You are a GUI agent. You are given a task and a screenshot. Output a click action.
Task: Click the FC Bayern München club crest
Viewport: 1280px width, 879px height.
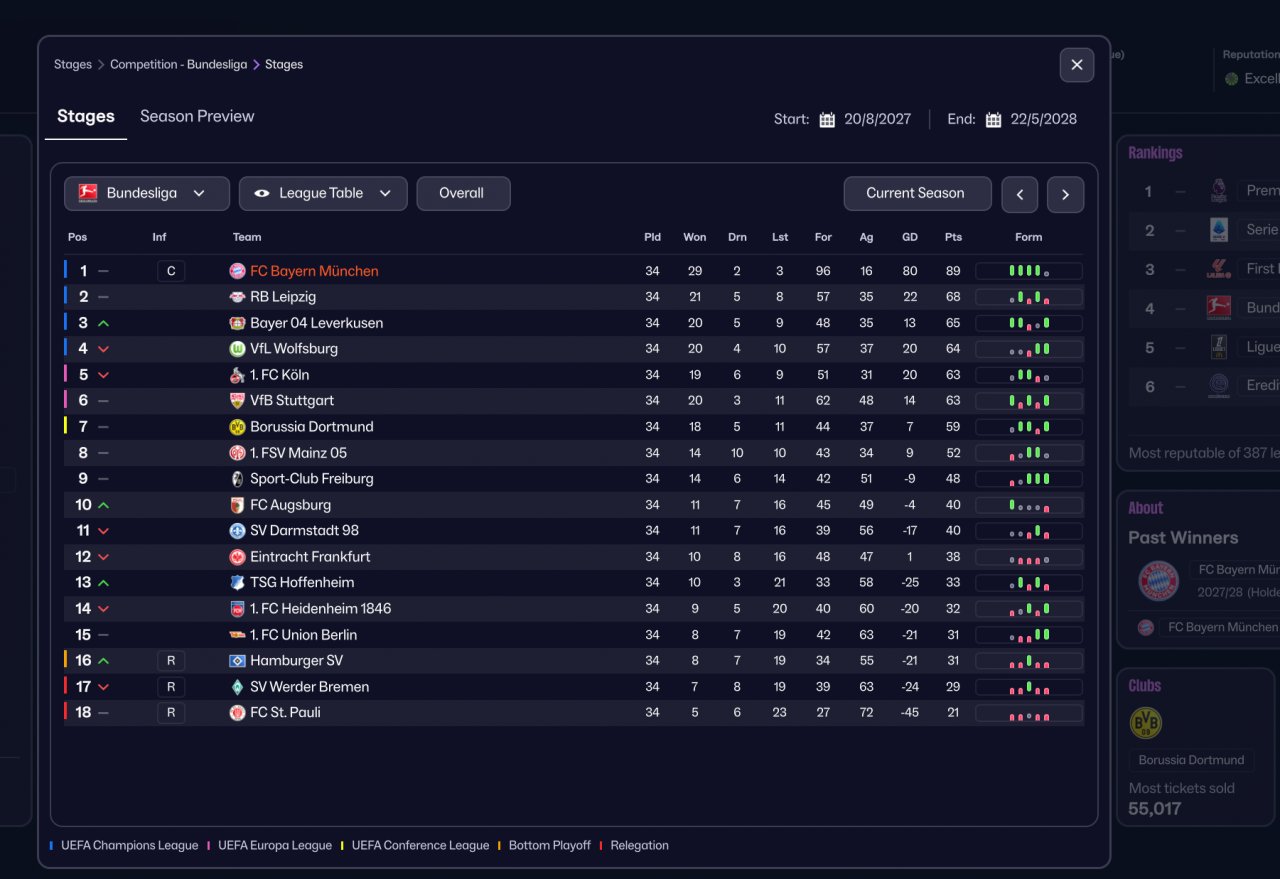(237, 271)
